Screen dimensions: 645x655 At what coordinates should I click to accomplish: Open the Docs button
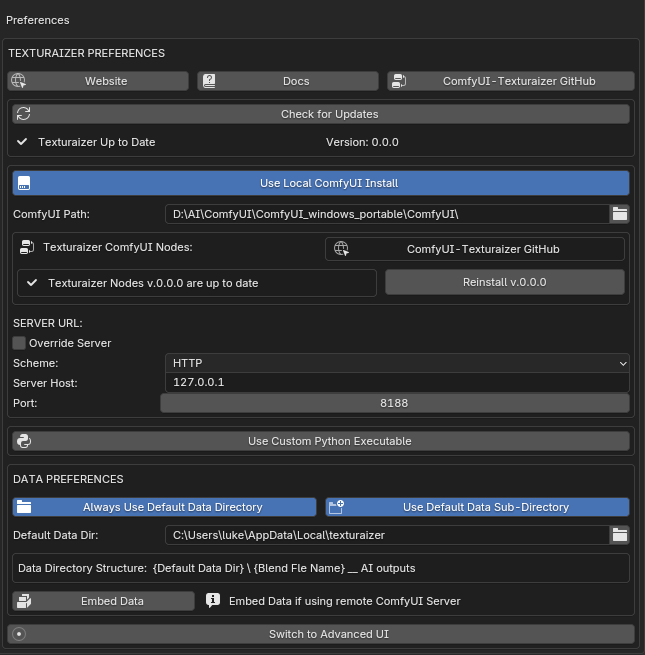[288, 81]
